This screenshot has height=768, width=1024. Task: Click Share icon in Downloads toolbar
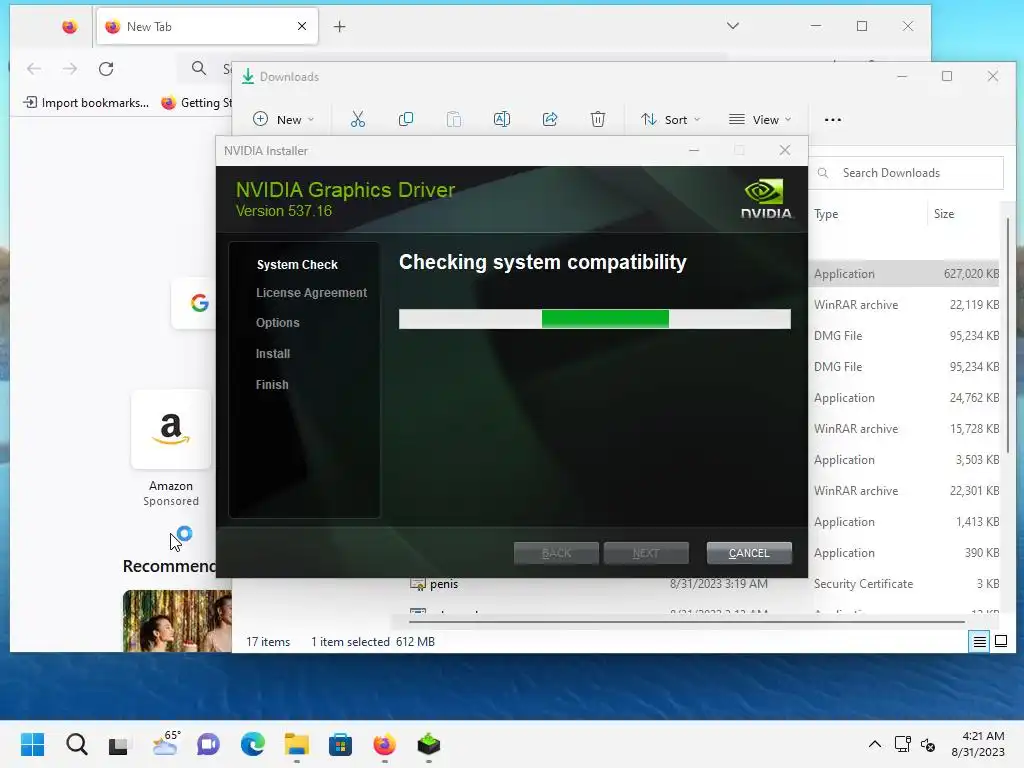click(550, 120)
